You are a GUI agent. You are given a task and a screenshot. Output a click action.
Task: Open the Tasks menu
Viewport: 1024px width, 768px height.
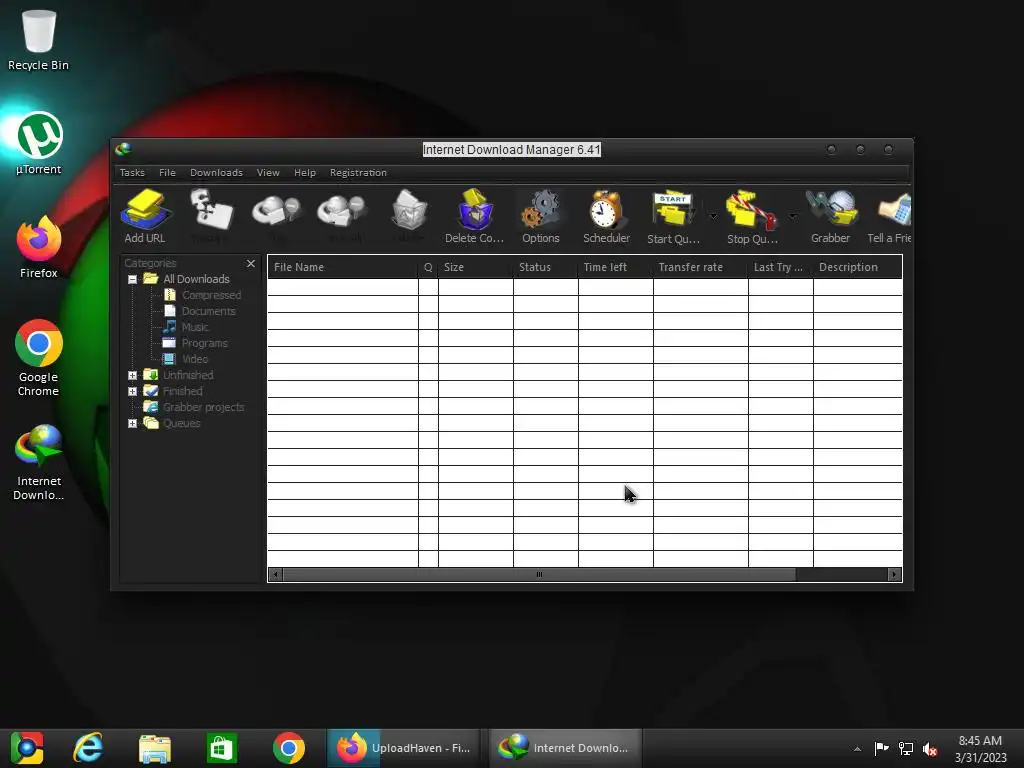132,172
